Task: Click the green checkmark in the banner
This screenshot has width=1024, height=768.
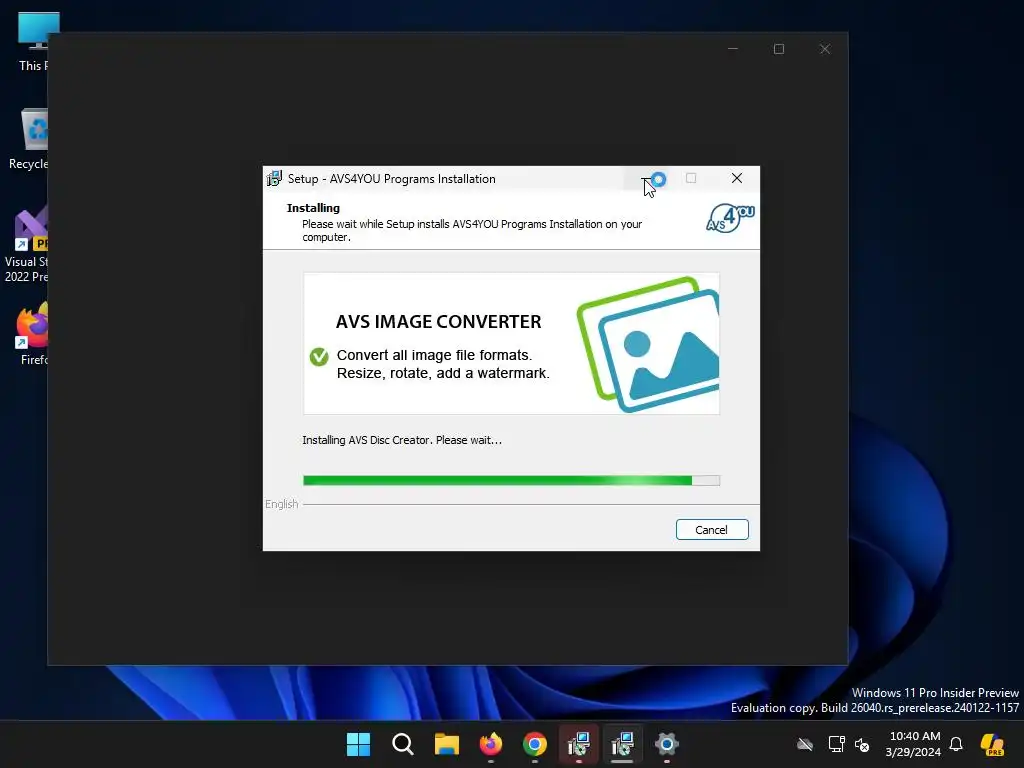Action: [x=319, y=357]
